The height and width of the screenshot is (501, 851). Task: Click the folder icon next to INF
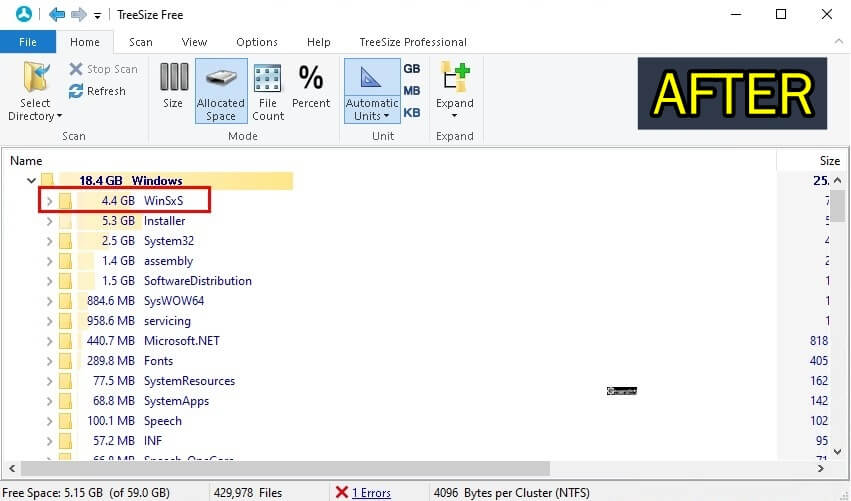pos(66,442)
